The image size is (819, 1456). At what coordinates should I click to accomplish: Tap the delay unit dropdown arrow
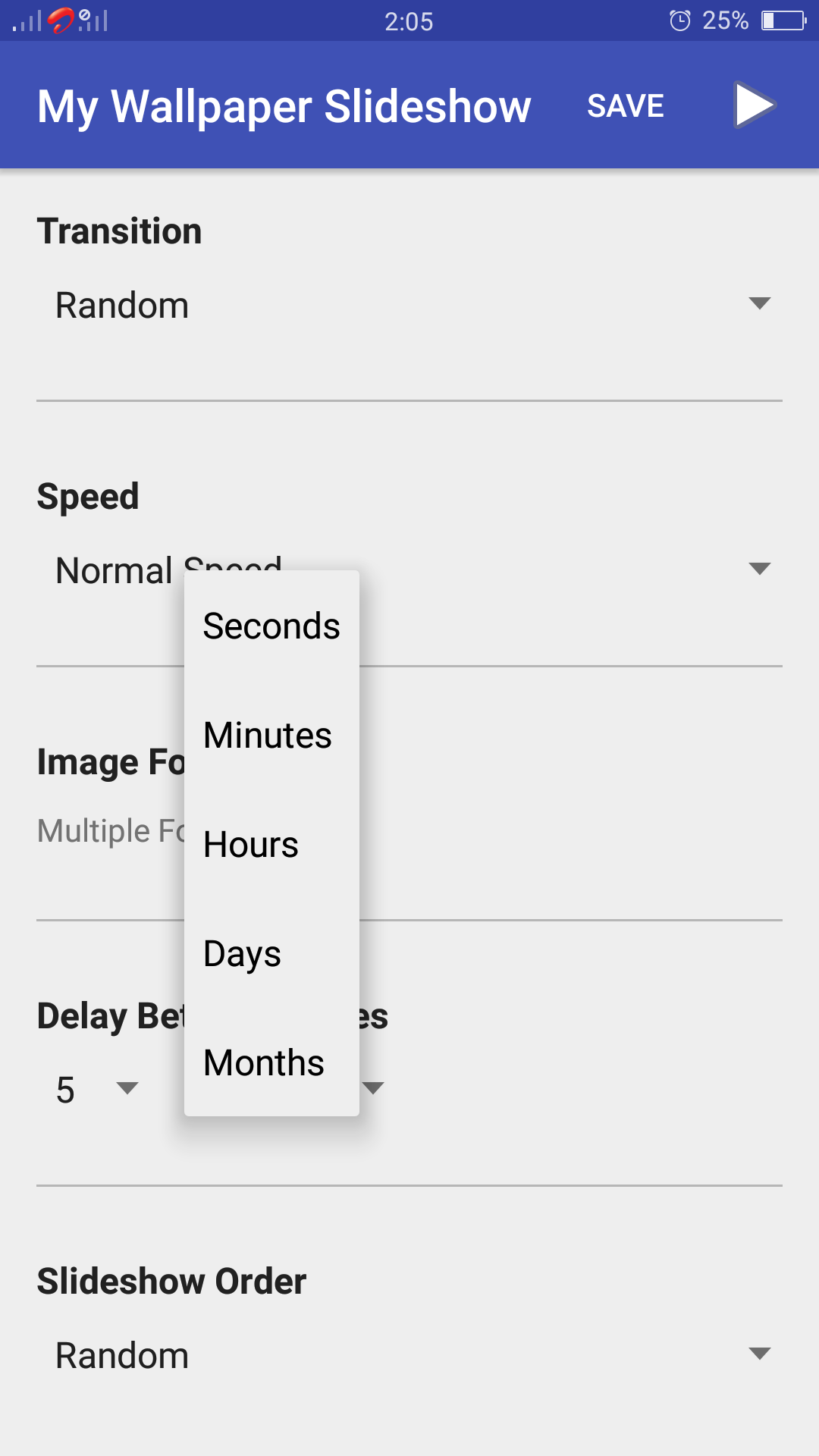pyautogui.click(x=373, y=1088)
